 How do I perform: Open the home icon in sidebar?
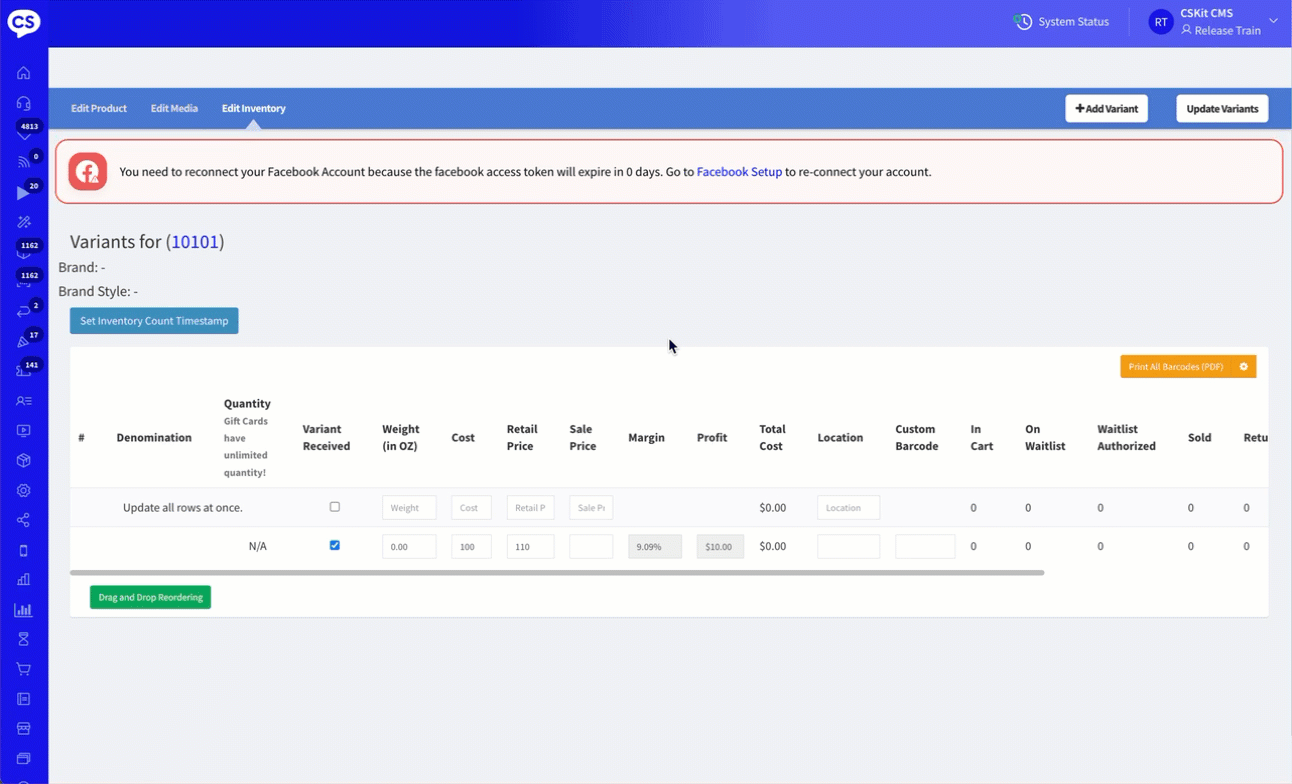[23, 73]
